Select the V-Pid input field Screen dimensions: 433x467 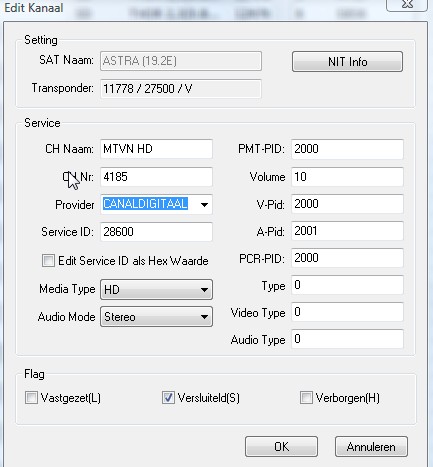pos(347,204)
